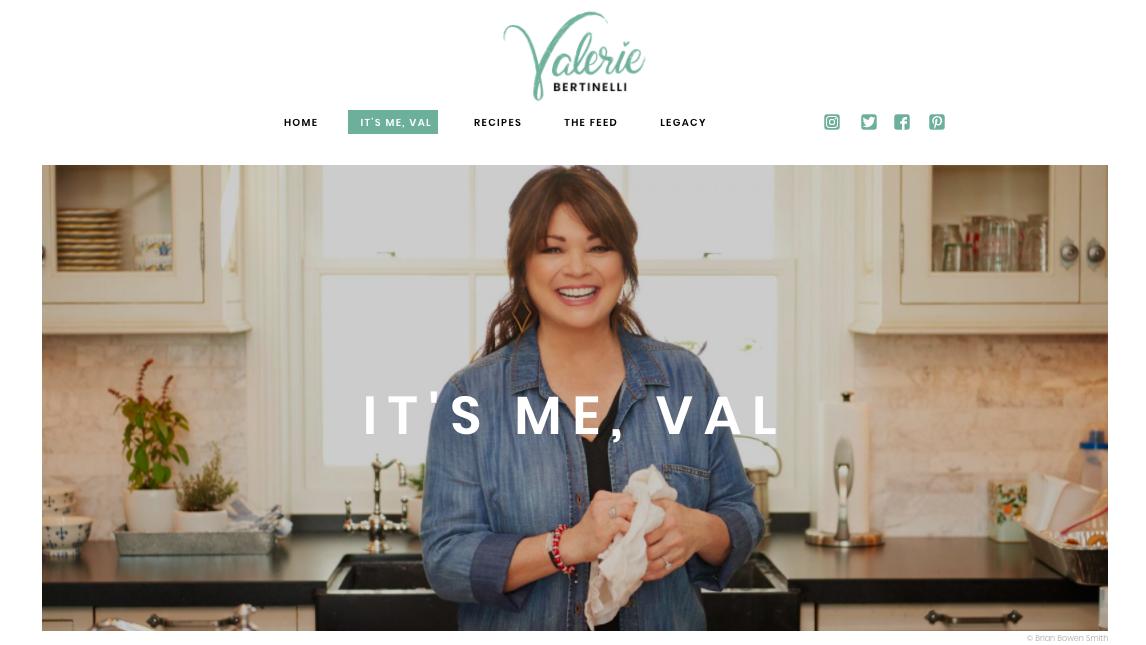Screen dimensions: 1146x645
Task: Click the red beaded bracelet on her wrist
Action: 559,549
